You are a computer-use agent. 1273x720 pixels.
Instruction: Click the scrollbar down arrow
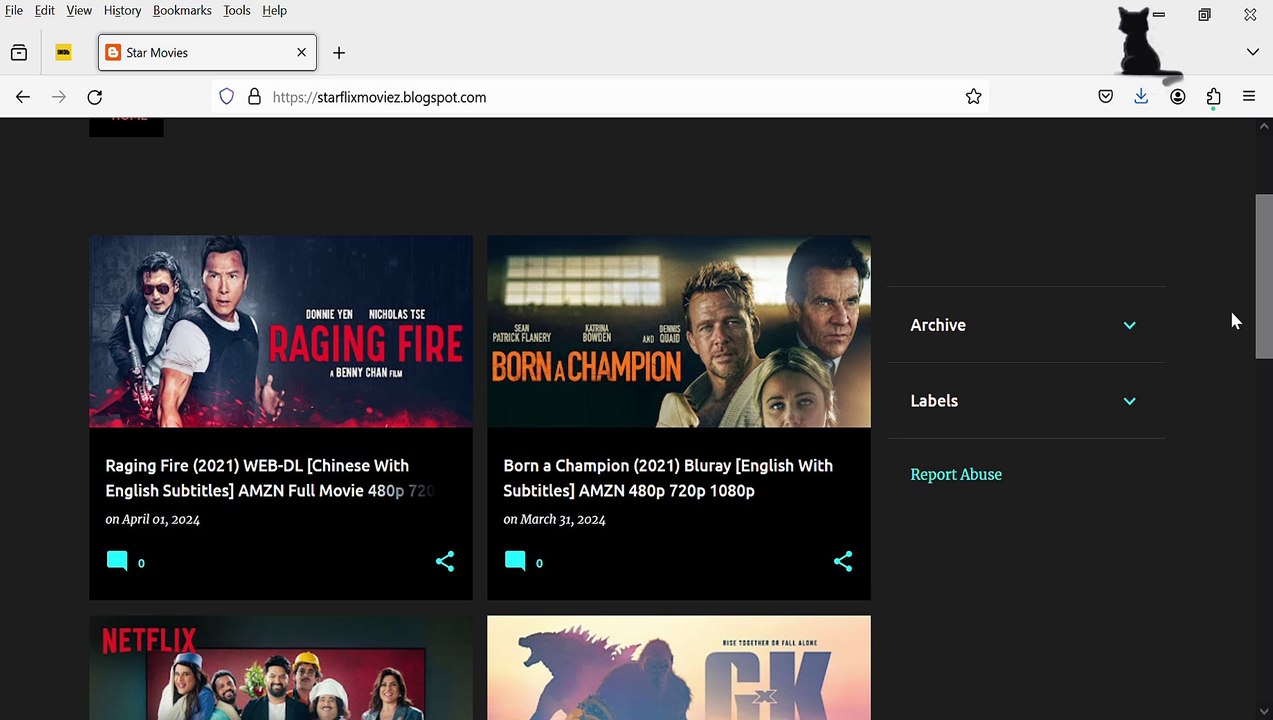point(1264,712)
